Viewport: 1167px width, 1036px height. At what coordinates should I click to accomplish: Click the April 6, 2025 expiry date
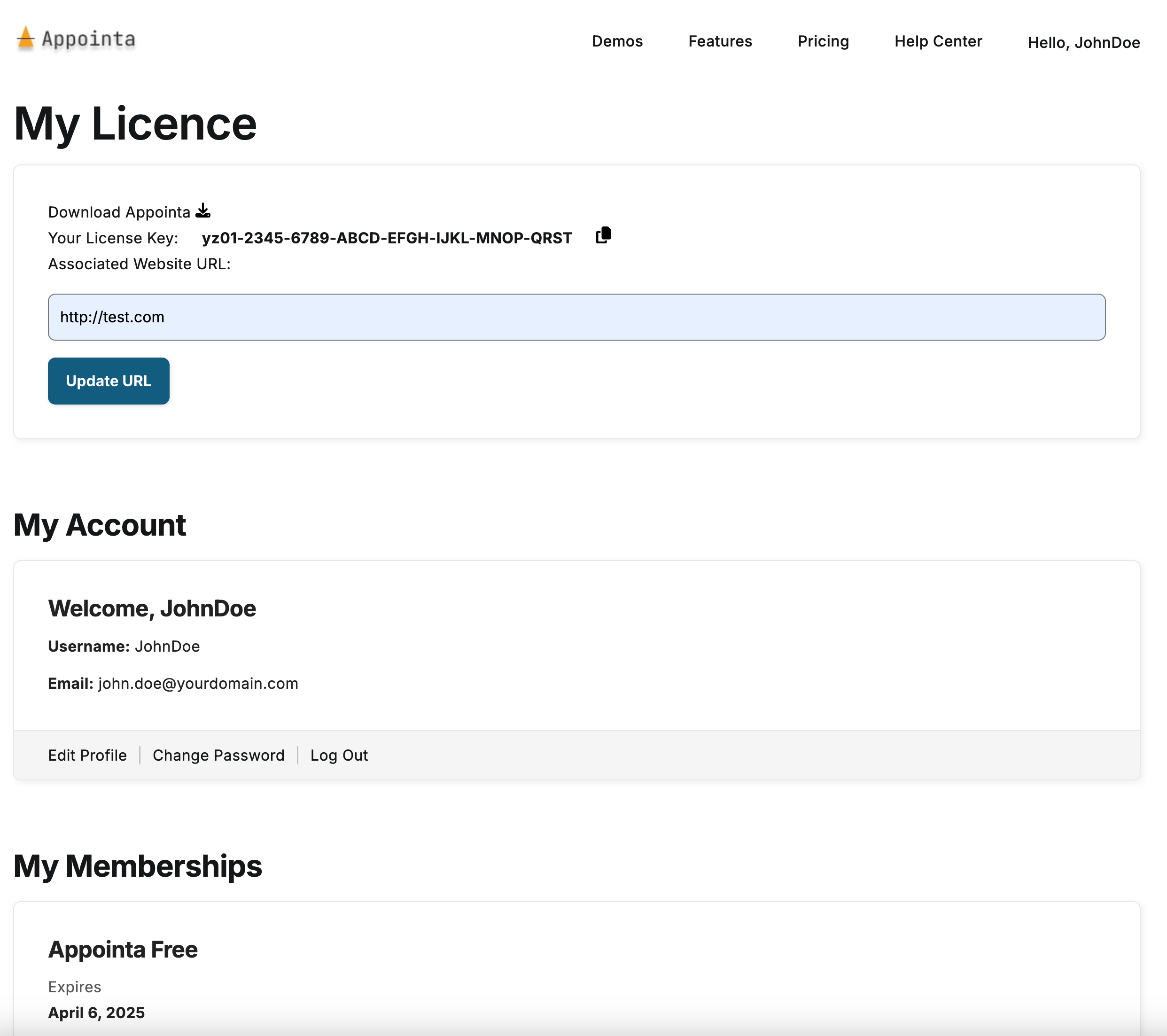(x=96, y=1013)
